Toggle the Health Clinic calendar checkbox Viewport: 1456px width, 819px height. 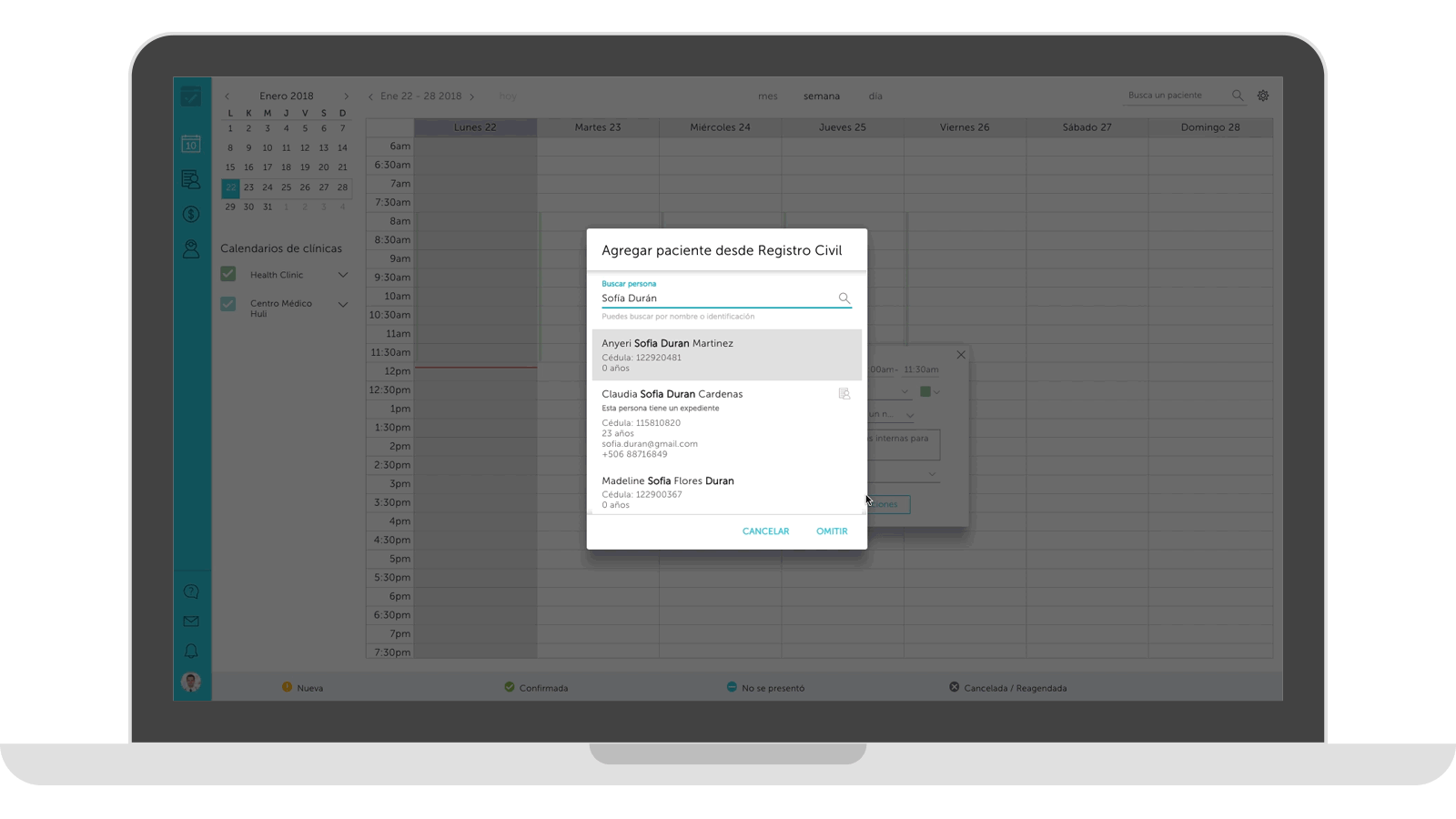[x=228, y=274]
